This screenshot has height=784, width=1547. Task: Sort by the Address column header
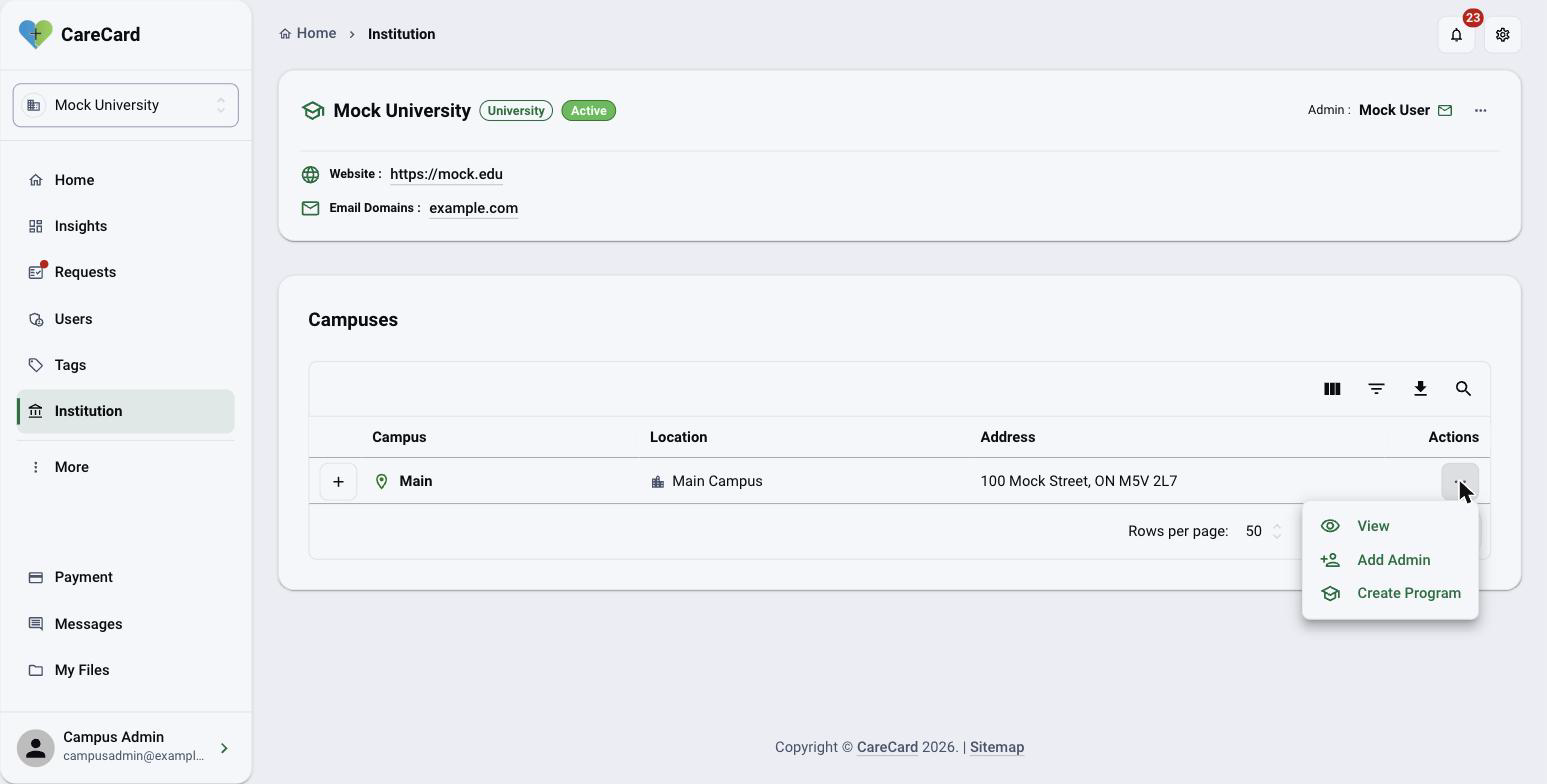pyautogui.click(x=1007, y=437)
